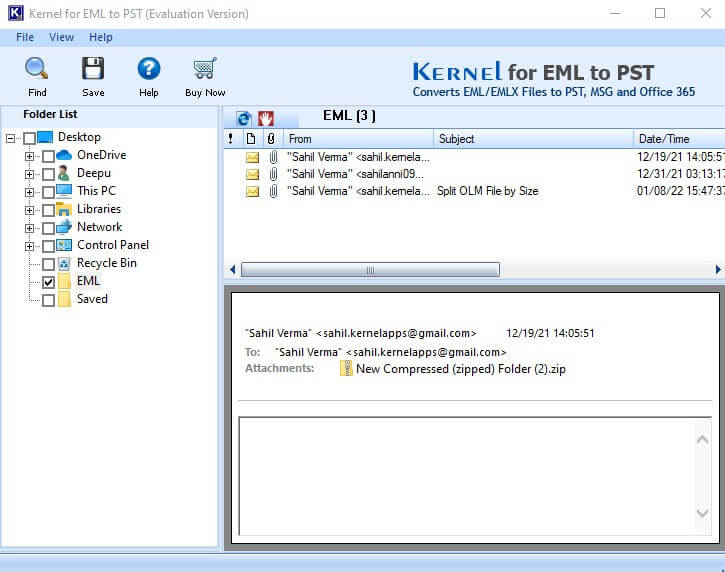Select the email dated 12/31/21 03:13
This screenshot has height=572, width=725.
click(474, 174)
